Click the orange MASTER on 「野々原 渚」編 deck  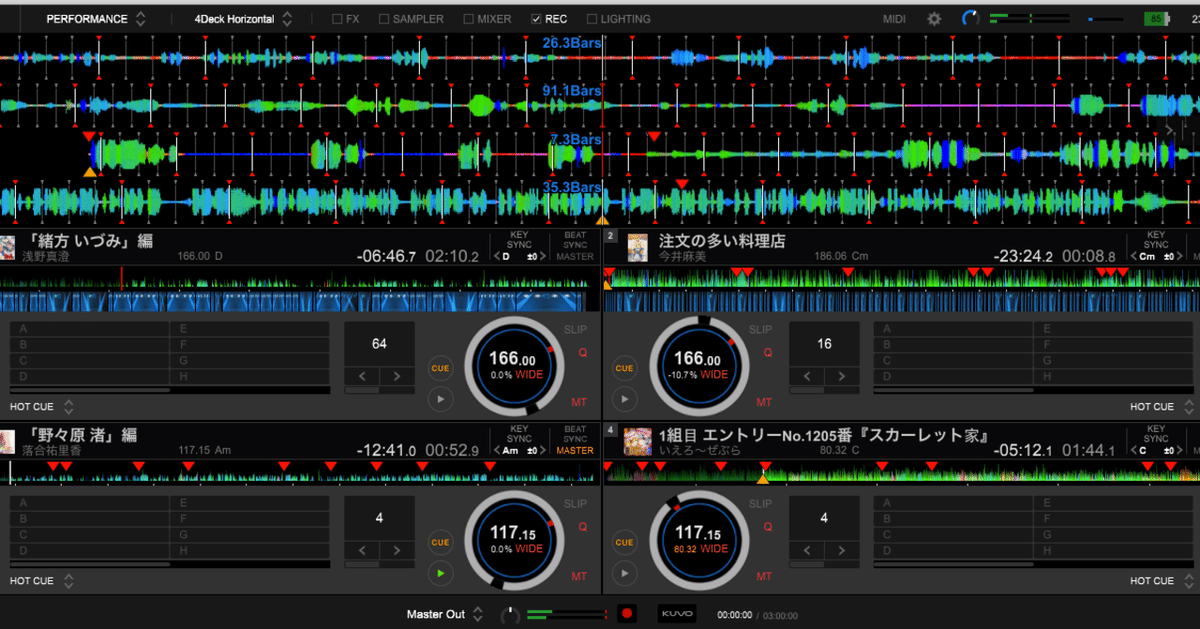[575, 450]
